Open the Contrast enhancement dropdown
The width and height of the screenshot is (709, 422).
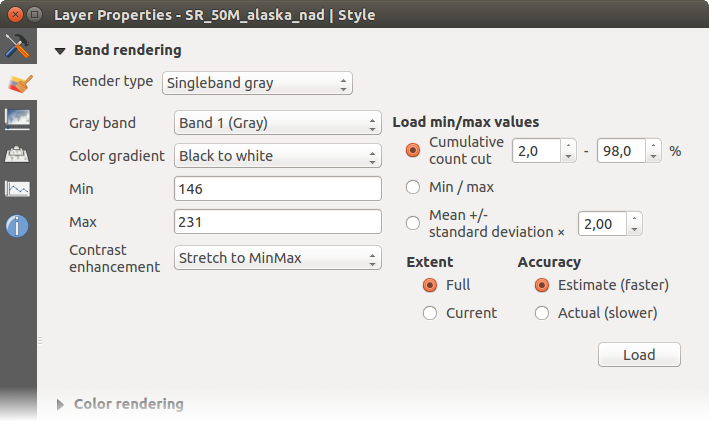pos(277,258)
